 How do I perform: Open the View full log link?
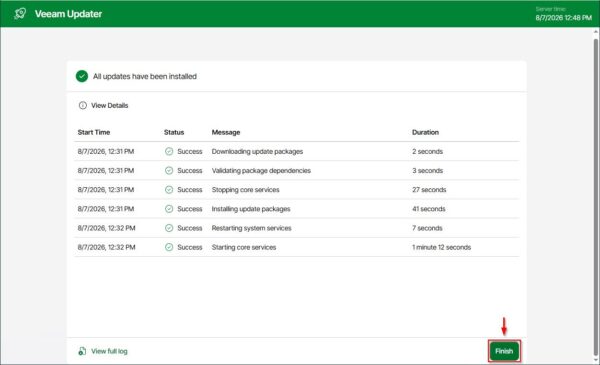pyautogui.click(x=109, y=351)
